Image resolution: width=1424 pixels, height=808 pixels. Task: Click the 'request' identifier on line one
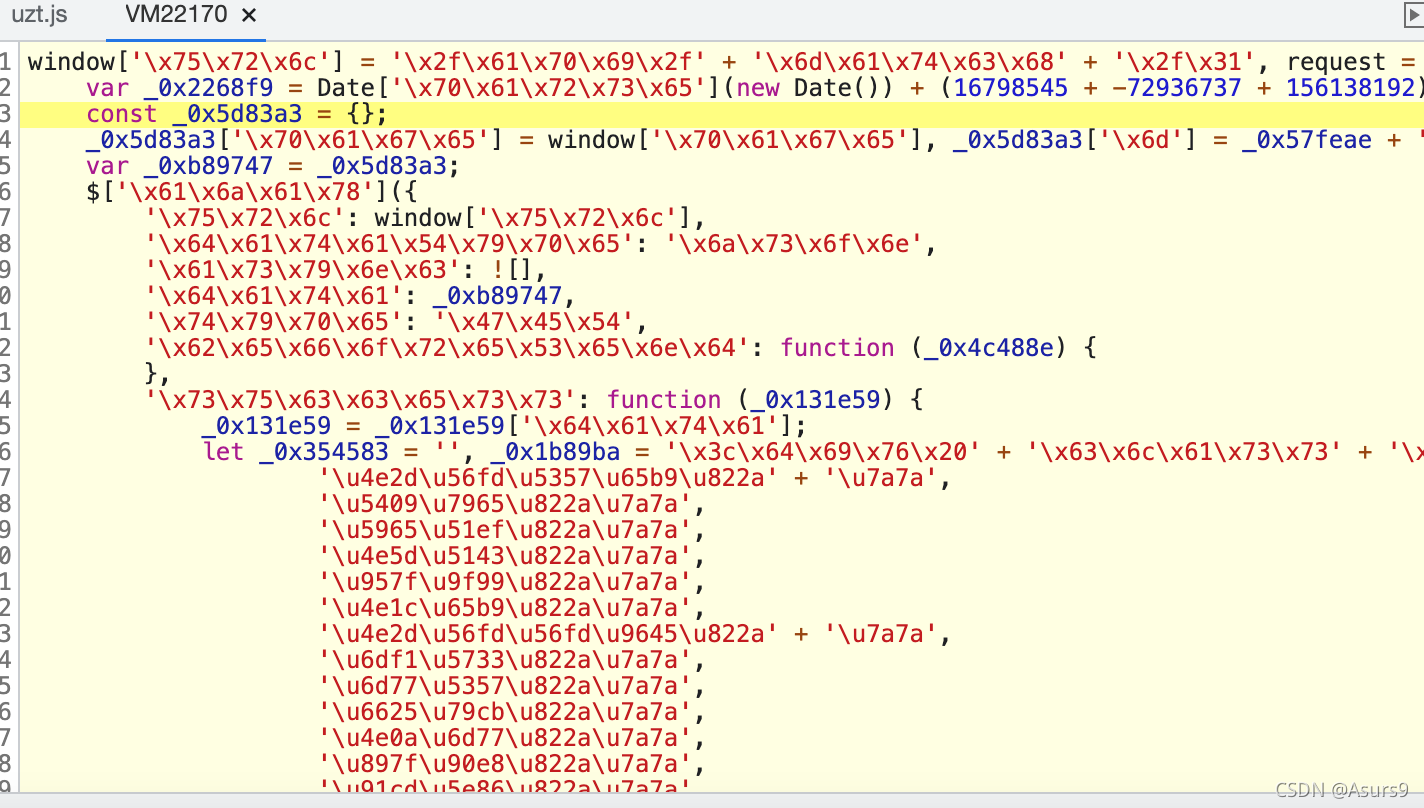click(x=1336, y=62)
